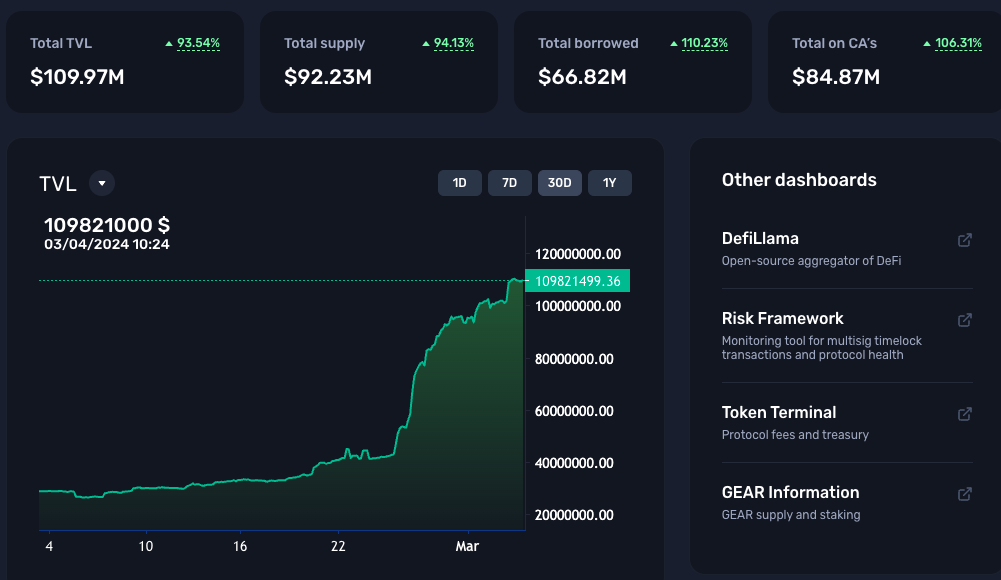Switch chart range to 1D
The height and width of the screenshot is (580, 1001).
(460, 183)
